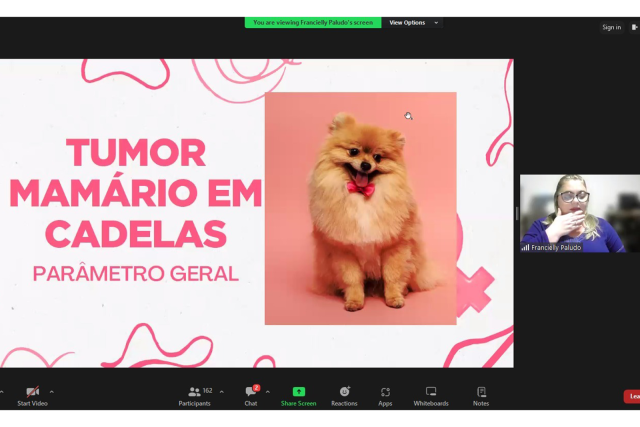
Task: Expand the Participants options arrow
Action: click(x=221, y=391)
